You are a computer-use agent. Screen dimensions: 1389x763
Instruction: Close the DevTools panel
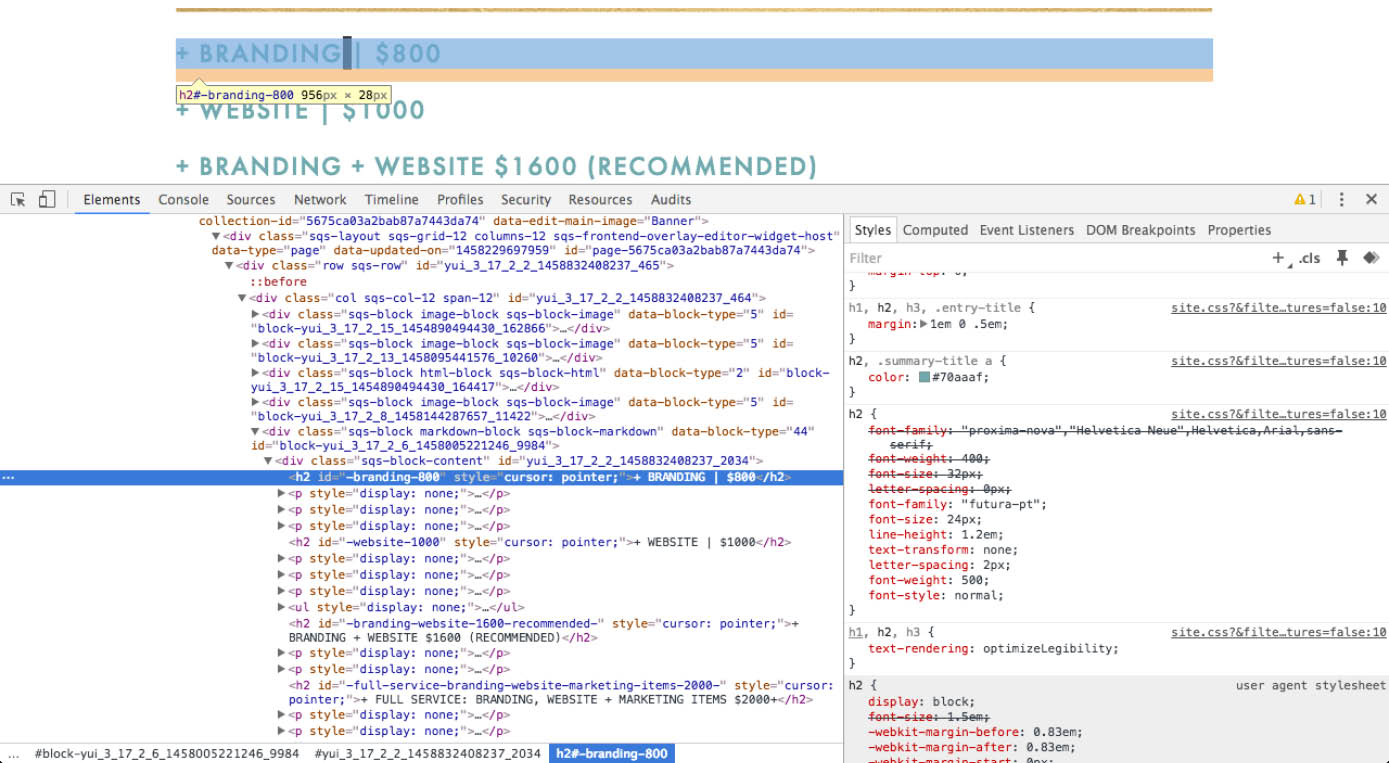pos(1371,200)
